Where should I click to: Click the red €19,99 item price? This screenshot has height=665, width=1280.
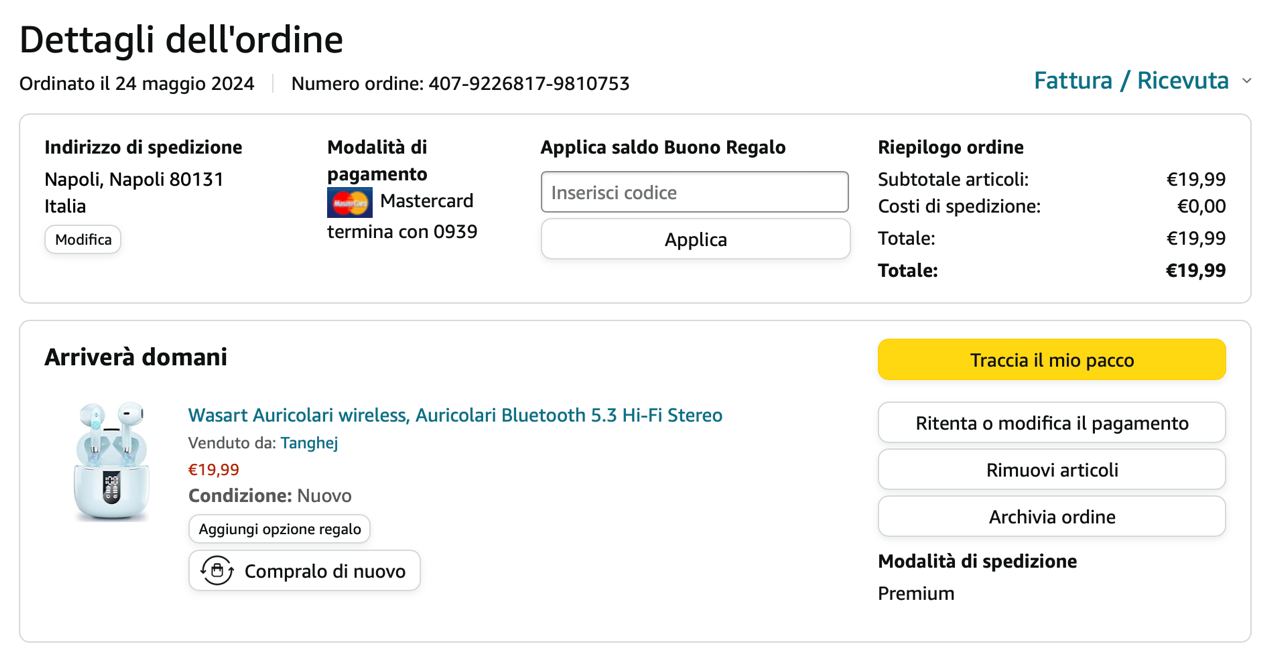[x=214, y=470]
